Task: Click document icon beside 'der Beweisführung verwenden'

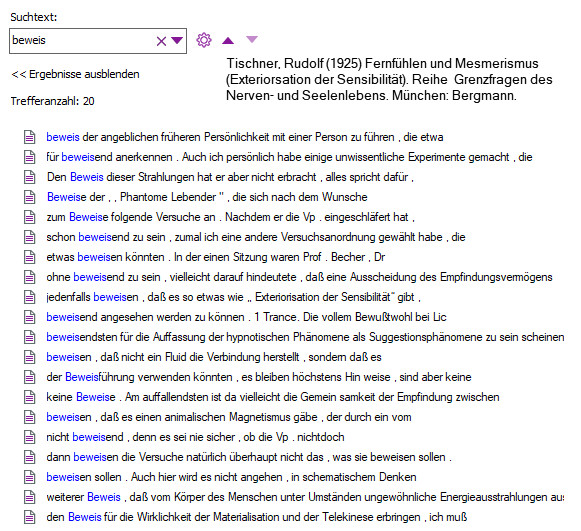Action: click(x=30, y=377)
